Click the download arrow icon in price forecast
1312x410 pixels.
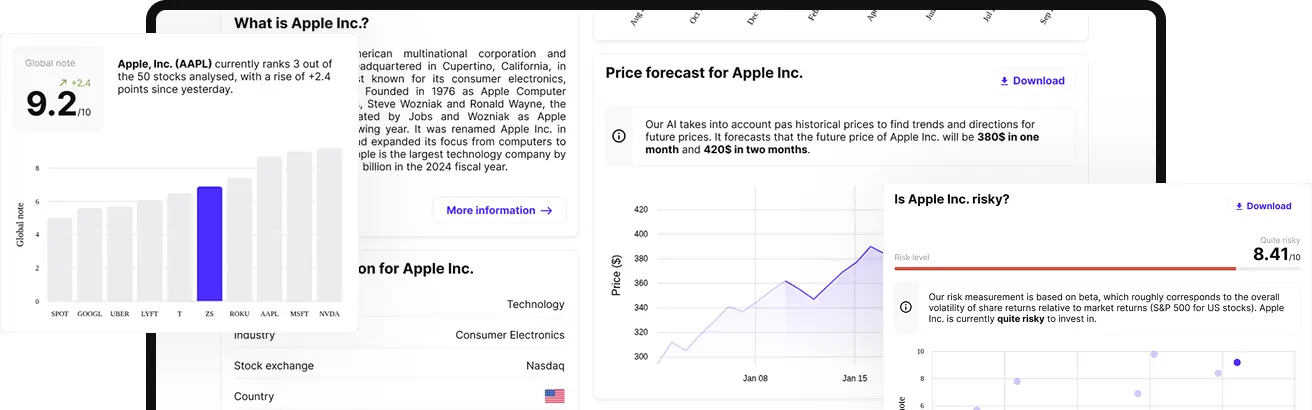[1004, 81]
